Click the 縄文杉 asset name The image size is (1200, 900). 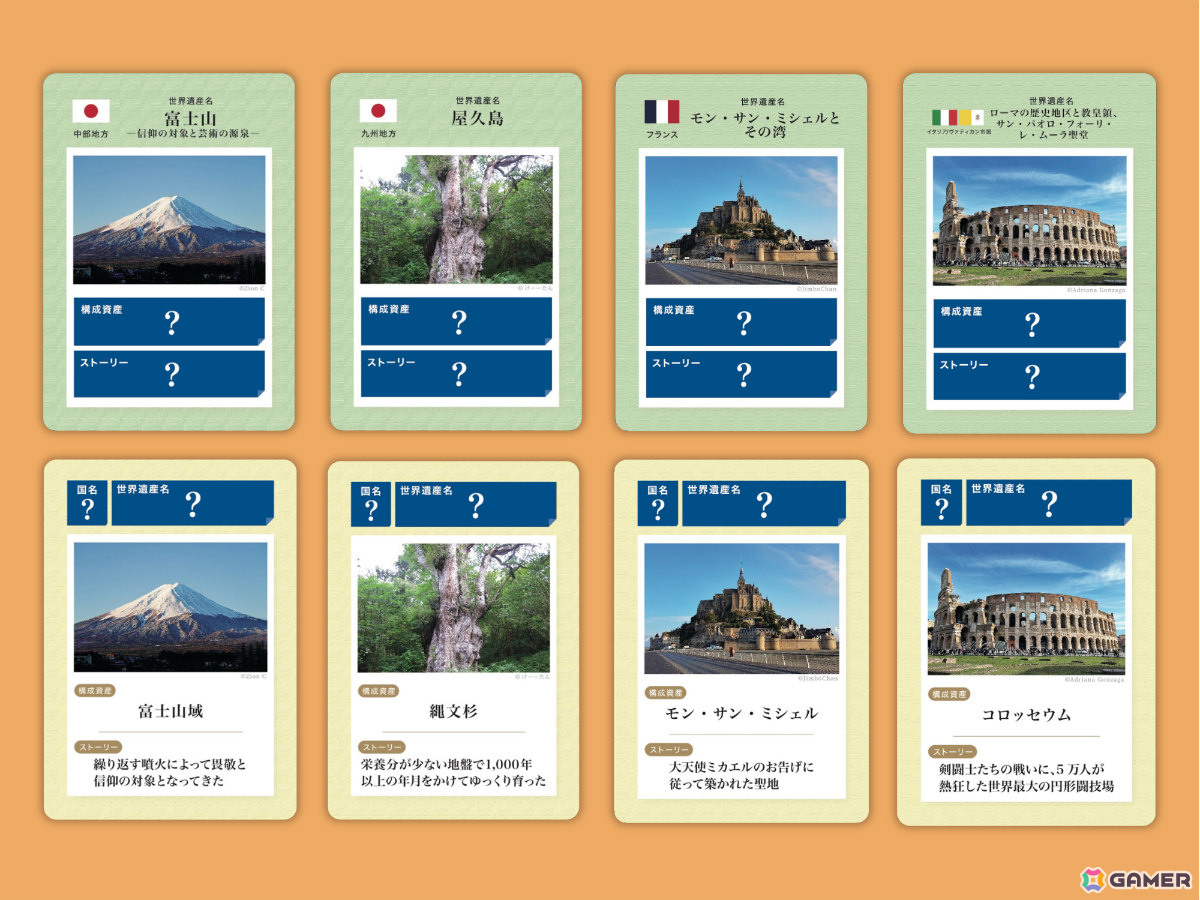click(x=454, y=713)
